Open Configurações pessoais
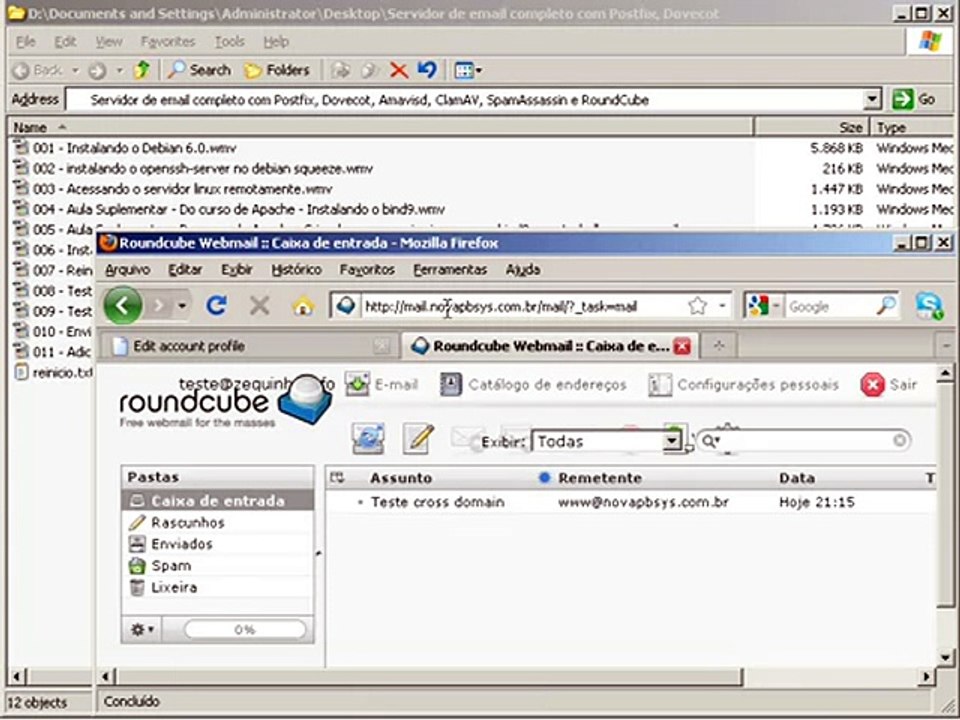 743,384
